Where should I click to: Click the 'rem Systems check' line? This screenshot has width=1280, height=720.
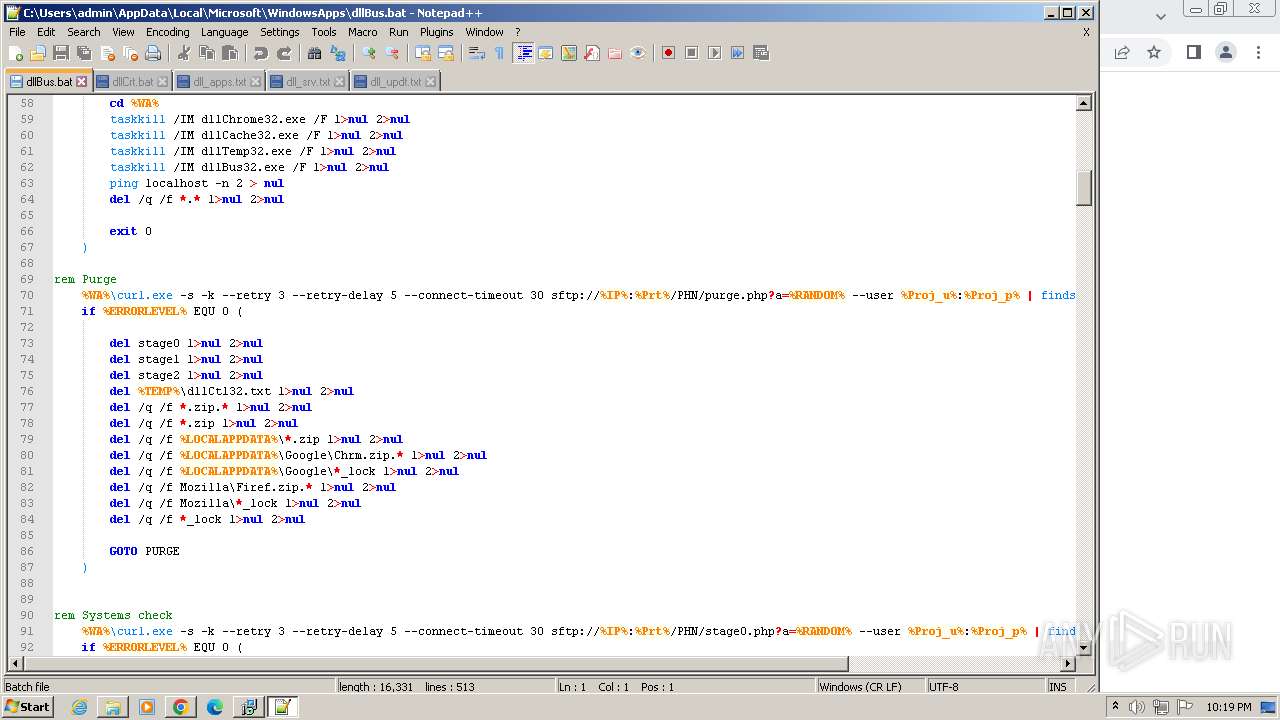point(113,615)
